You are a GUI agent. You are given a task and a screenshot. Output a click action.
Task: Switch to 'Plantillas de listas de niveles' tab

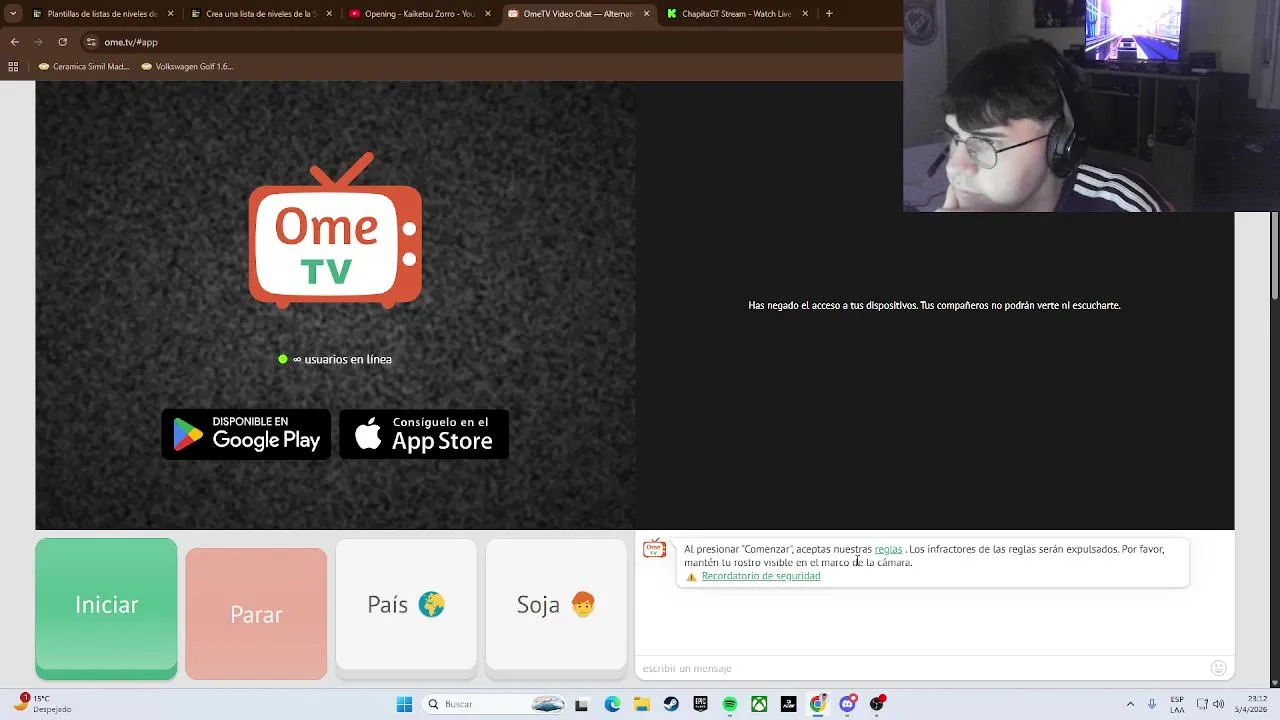[x=102, y=14]
